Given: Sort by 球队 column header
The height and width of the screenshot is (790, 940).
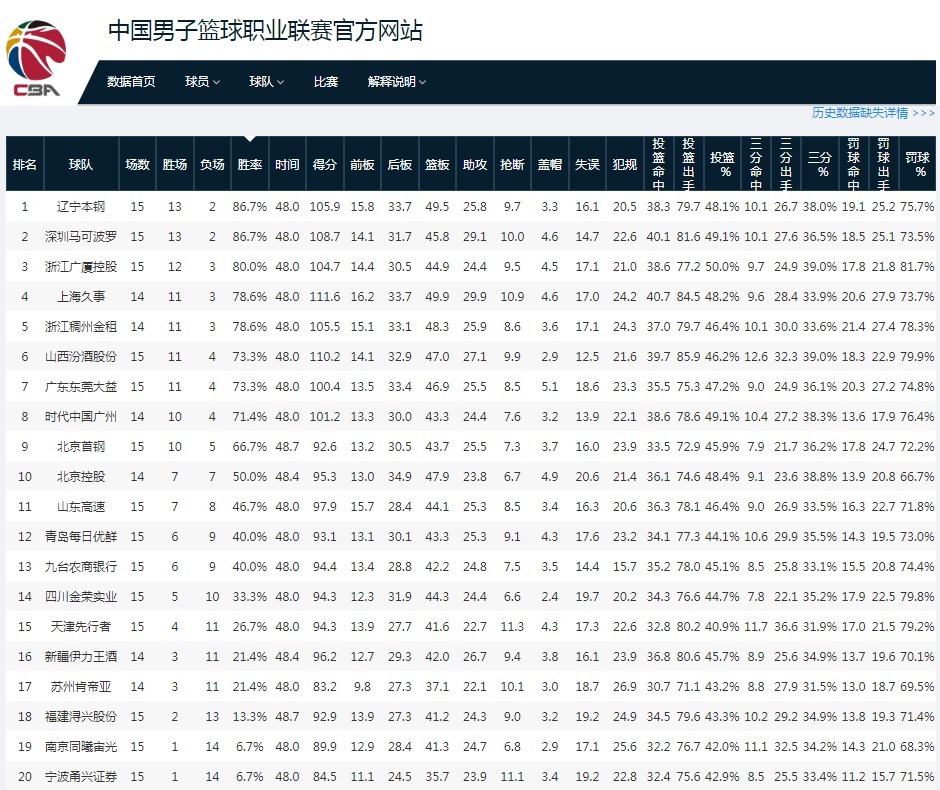Looking at the screenshot, I should coord(81,164).
